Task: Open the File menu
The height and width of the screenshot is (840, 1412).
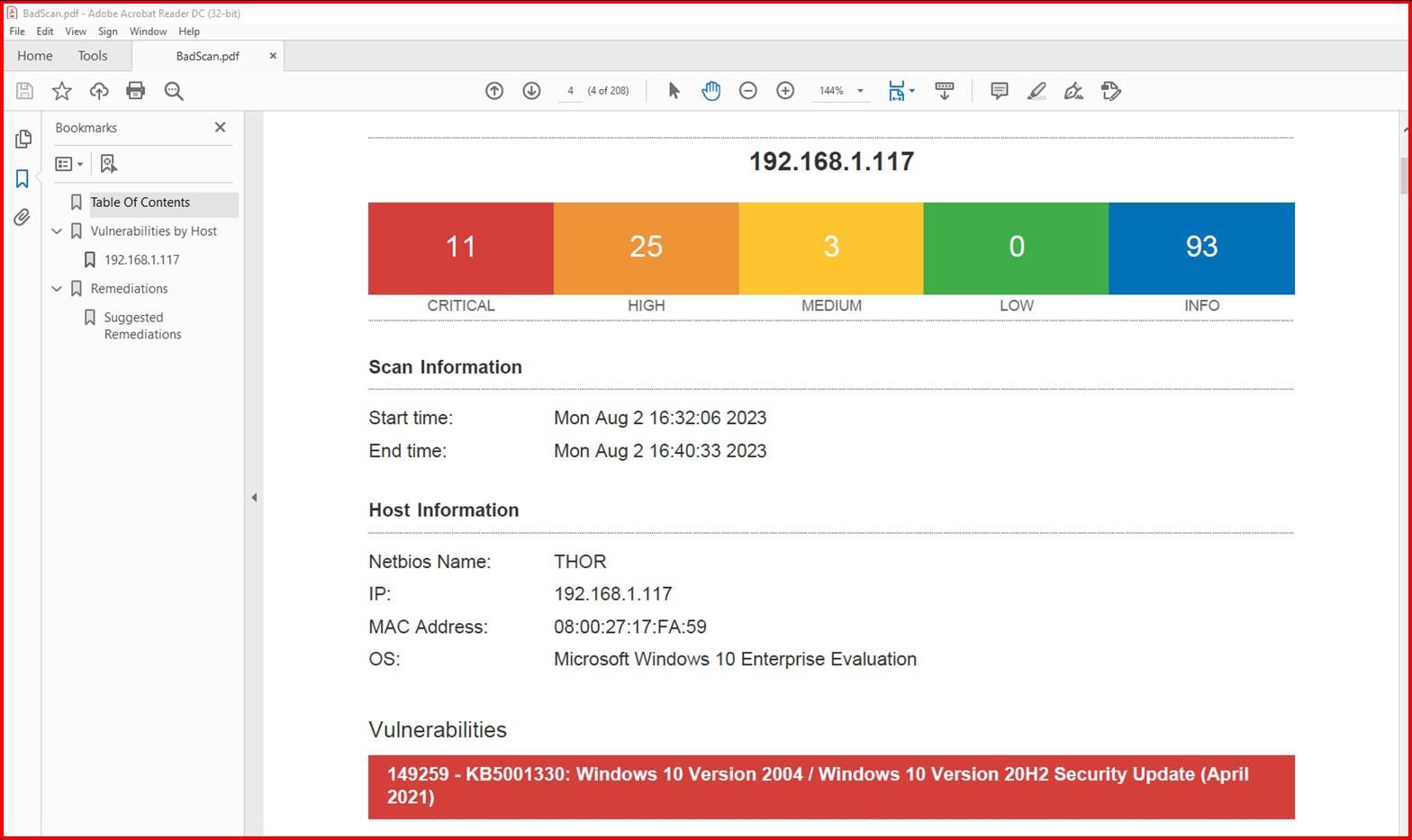Action: pos(17,32)
